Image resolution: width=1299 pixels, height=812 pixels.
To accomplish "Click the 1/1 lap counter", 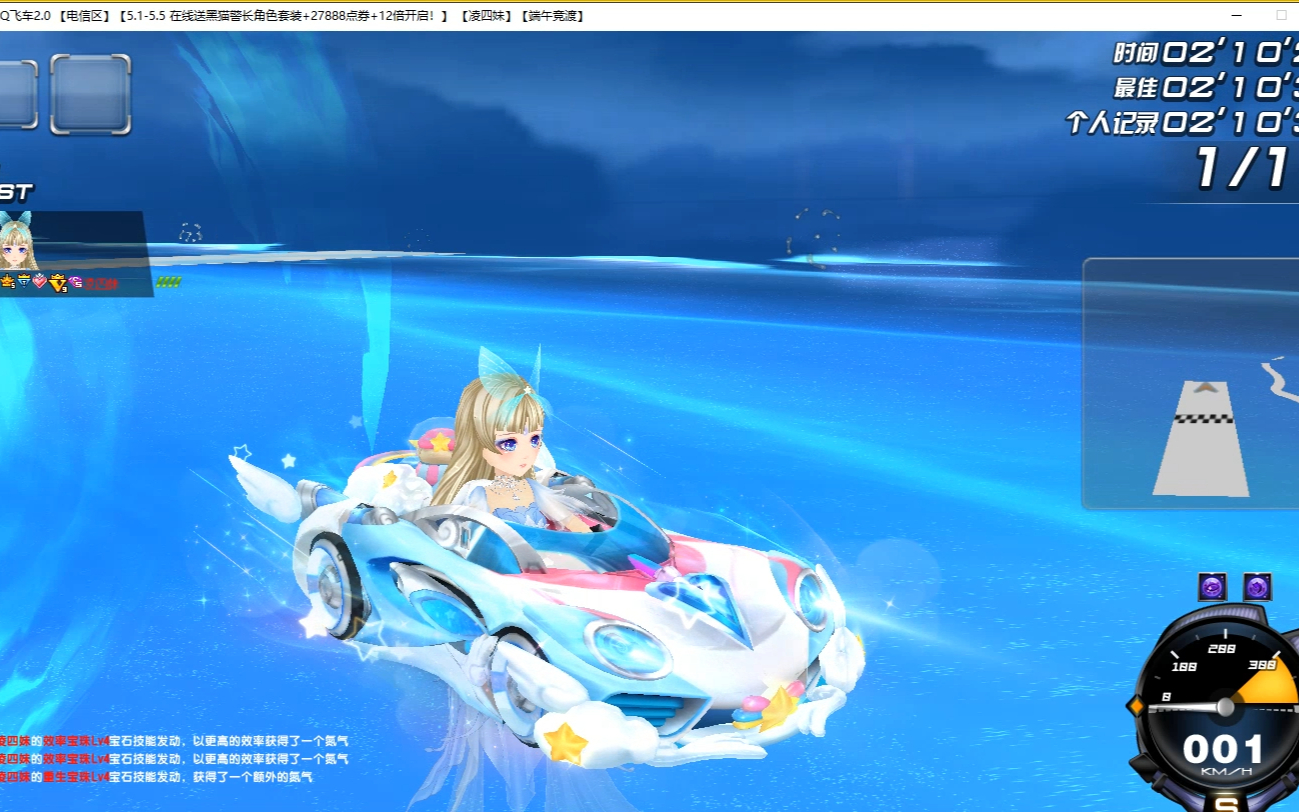I will [x=1245, y=169].
